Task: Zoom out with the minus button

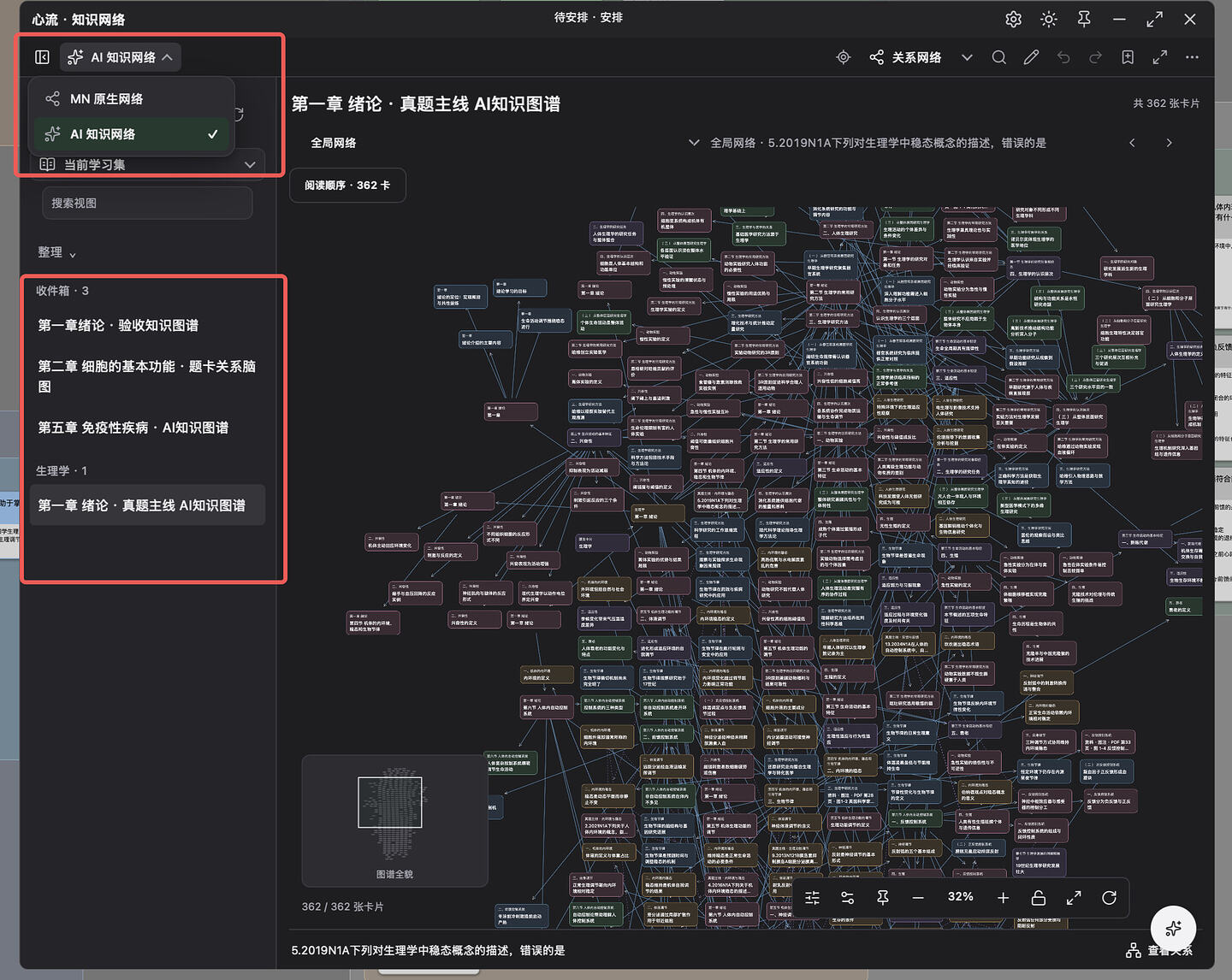Action: [918, 898]
